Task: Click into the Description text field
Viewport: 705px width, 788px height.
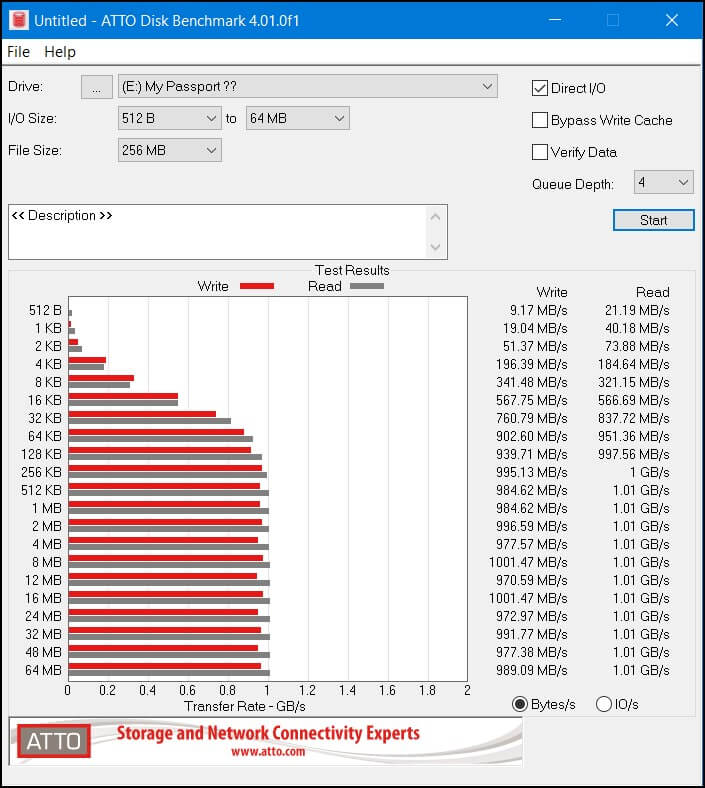Action: [x=217, y=232]
